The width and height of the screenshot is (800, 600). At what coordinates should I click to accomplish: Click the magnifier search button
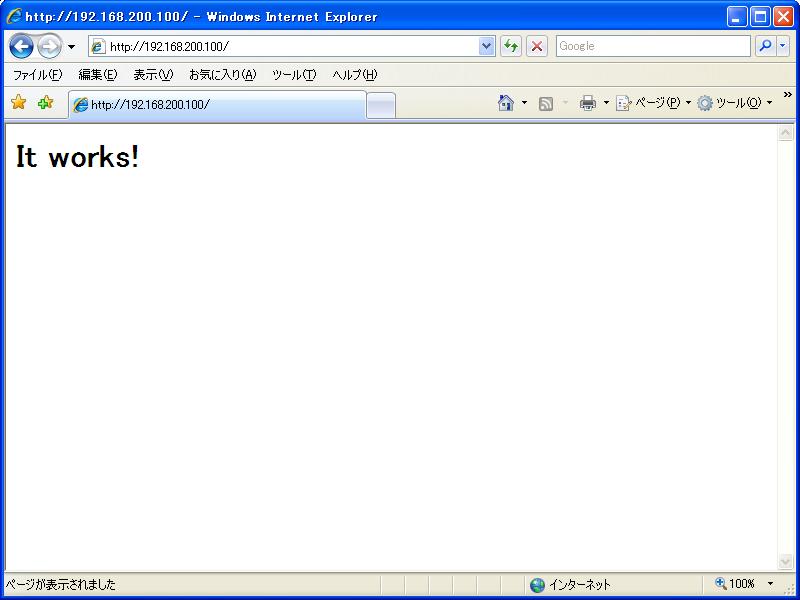(765, 46)
